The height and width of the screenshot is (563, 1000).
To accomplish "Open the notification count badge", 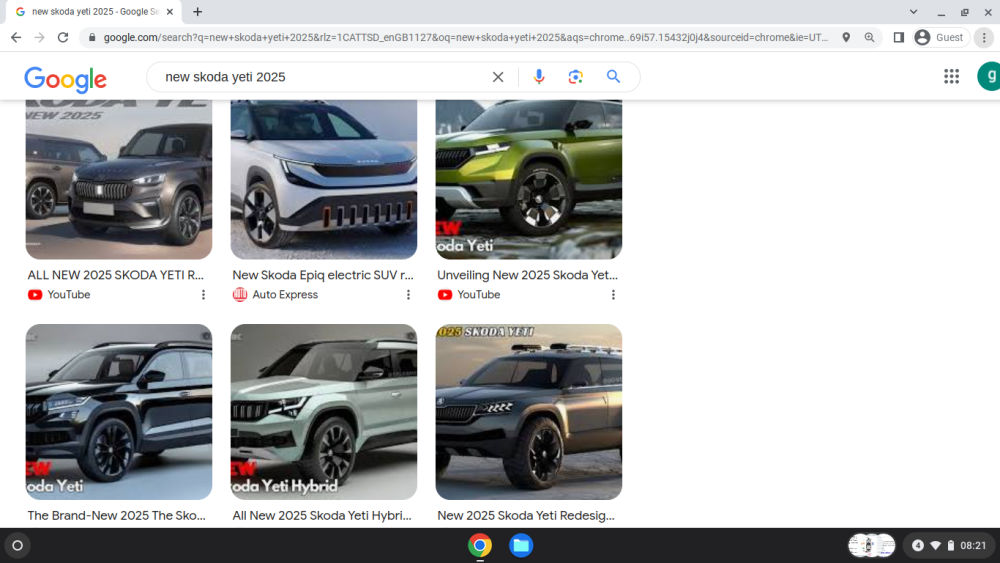I will pyautogui.click(x=918, y=545).
